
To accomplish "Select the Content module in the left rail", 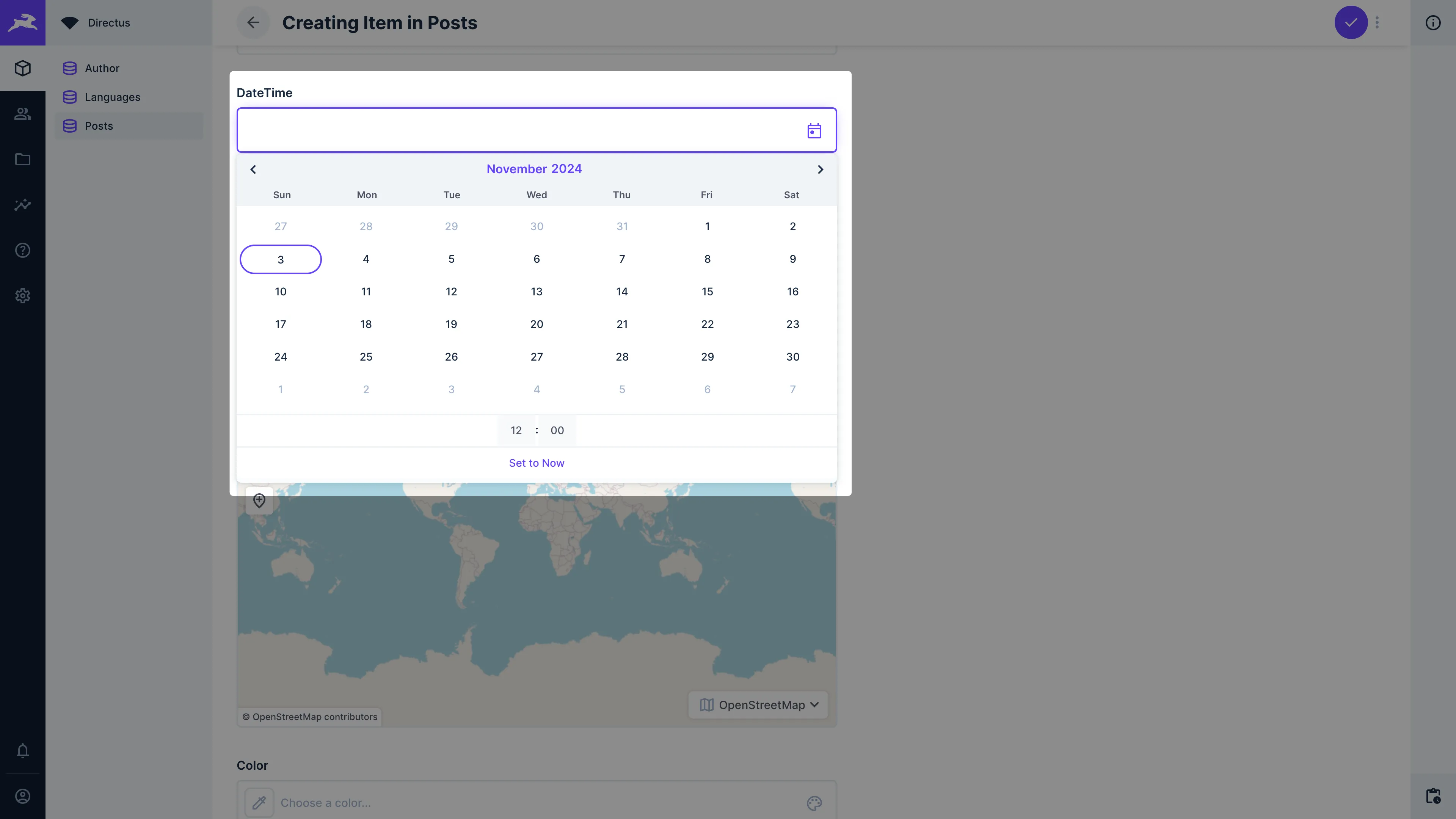I will (x=23, y=68).
